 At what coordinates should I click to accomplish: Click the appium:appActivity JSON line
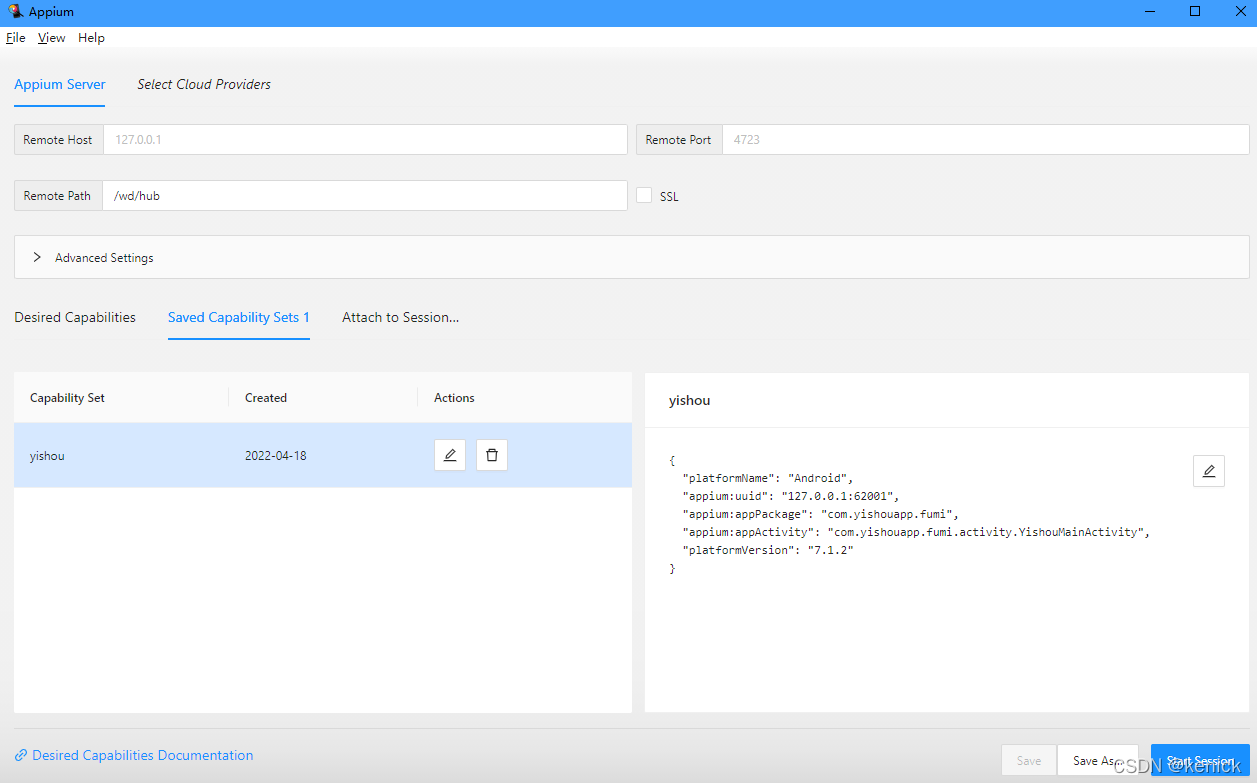pyautogui.click(x=916, y=532)
